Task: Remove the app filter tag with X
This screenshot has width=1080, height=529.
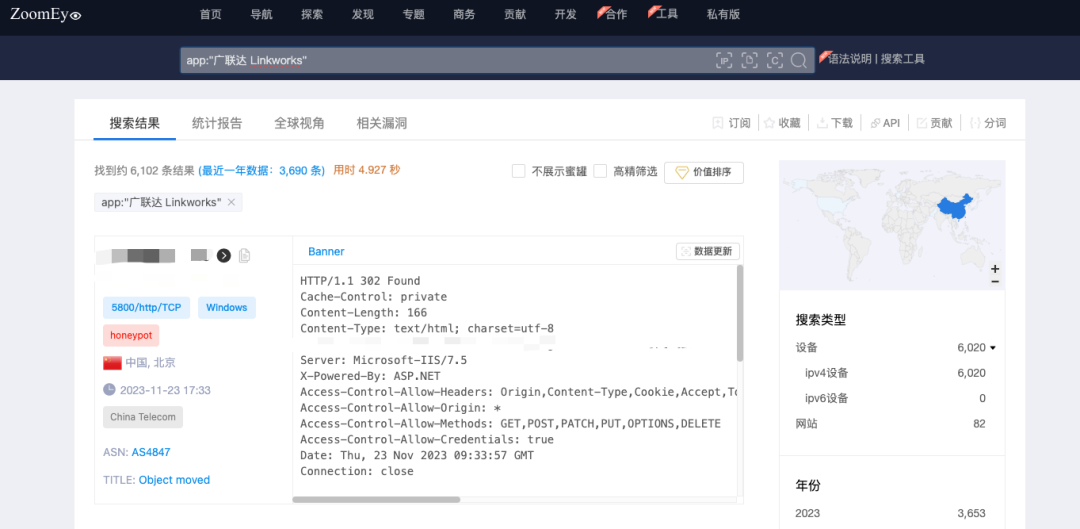Action: pyautogui.click(x=231, y=203)
